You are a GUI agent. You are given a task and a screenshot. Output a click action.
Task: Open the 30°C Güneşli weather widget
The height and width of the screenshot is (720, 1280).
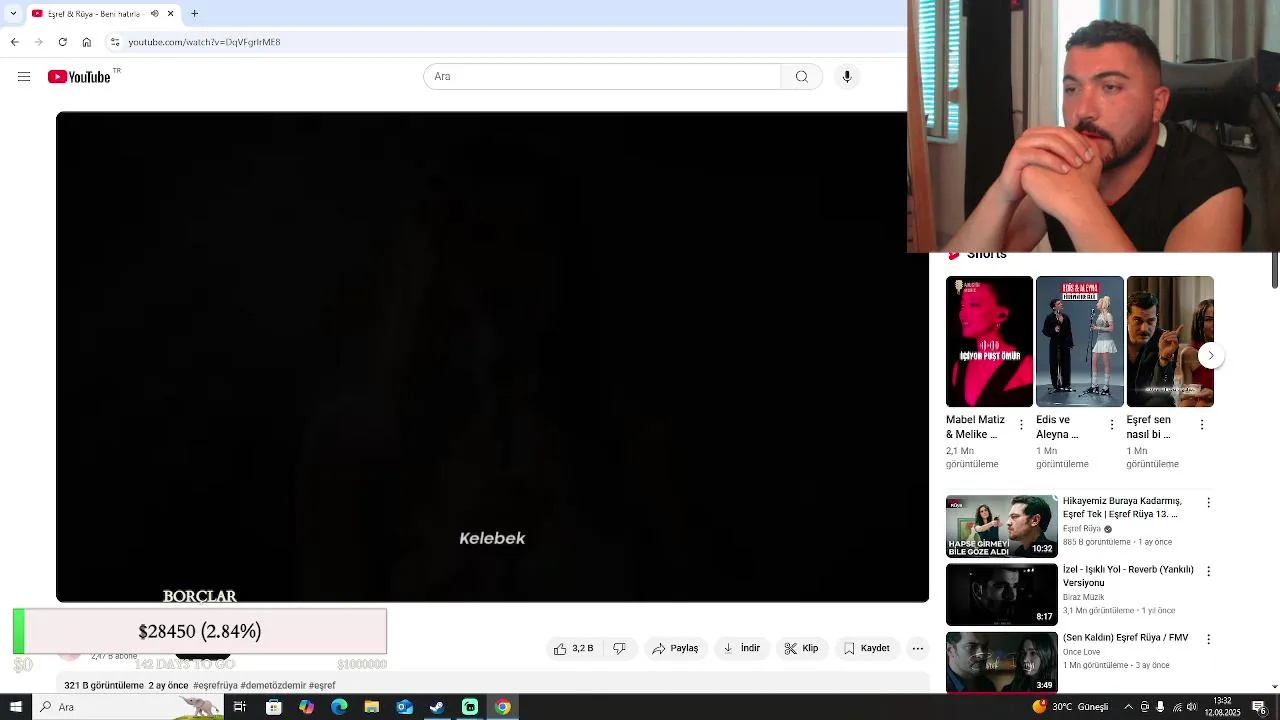(x=1070, y=707)
